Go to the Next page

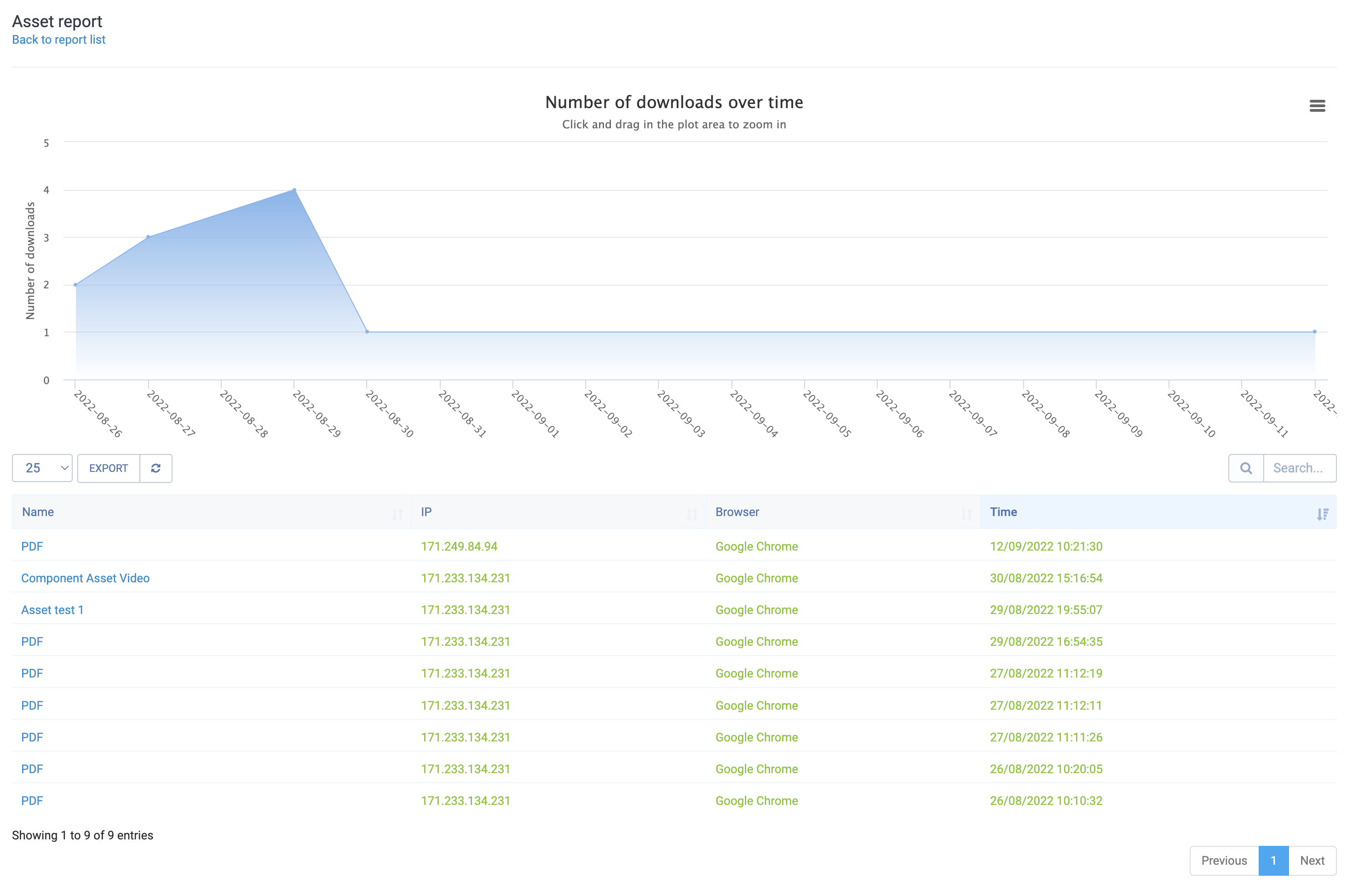[1312, 860]
